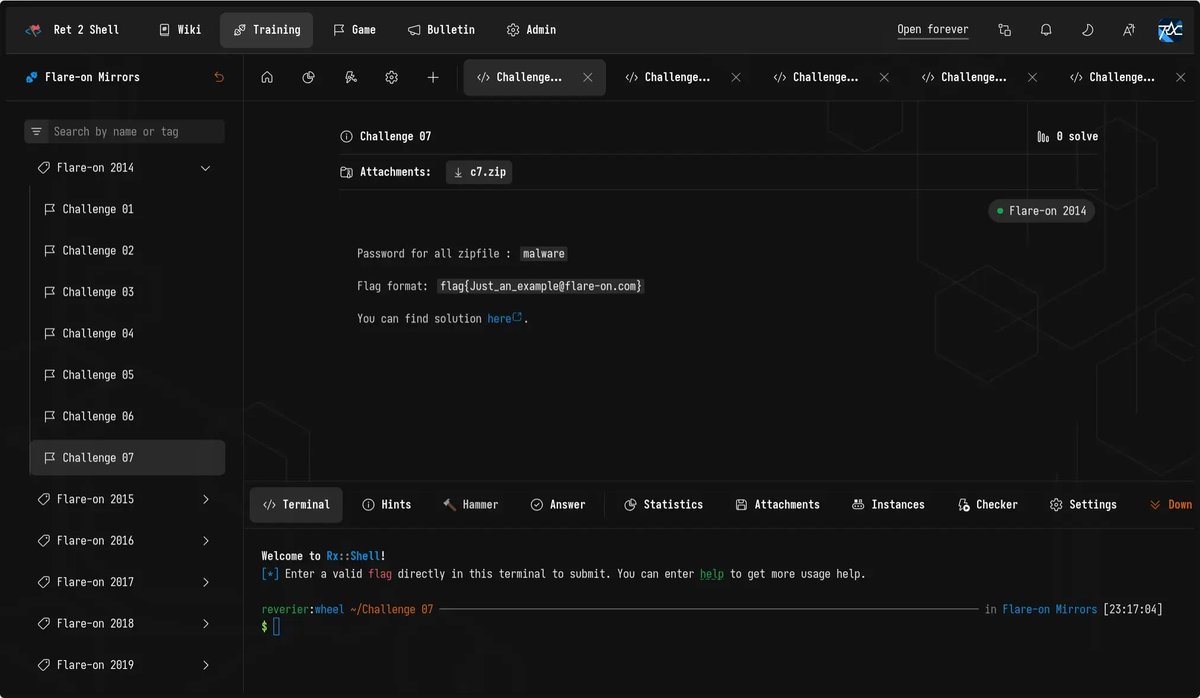Click the user edit icon in tab bar
This screenshot has height=698, width=1200.
tap(350, 77)
